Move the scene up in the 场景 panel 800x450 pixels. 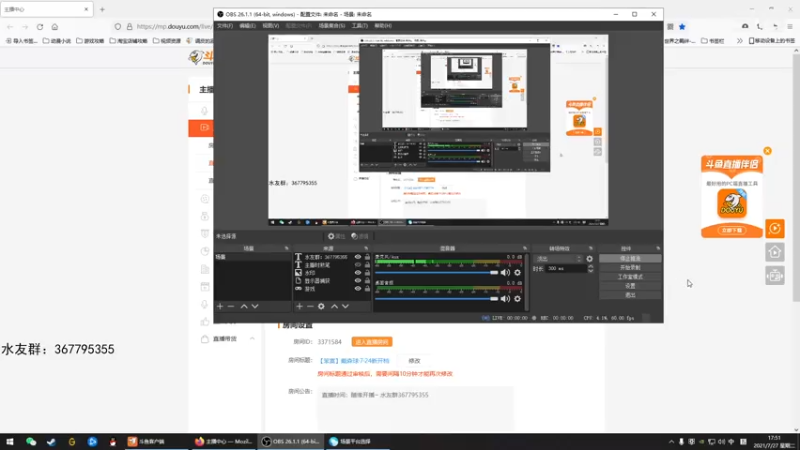[244, 306]
